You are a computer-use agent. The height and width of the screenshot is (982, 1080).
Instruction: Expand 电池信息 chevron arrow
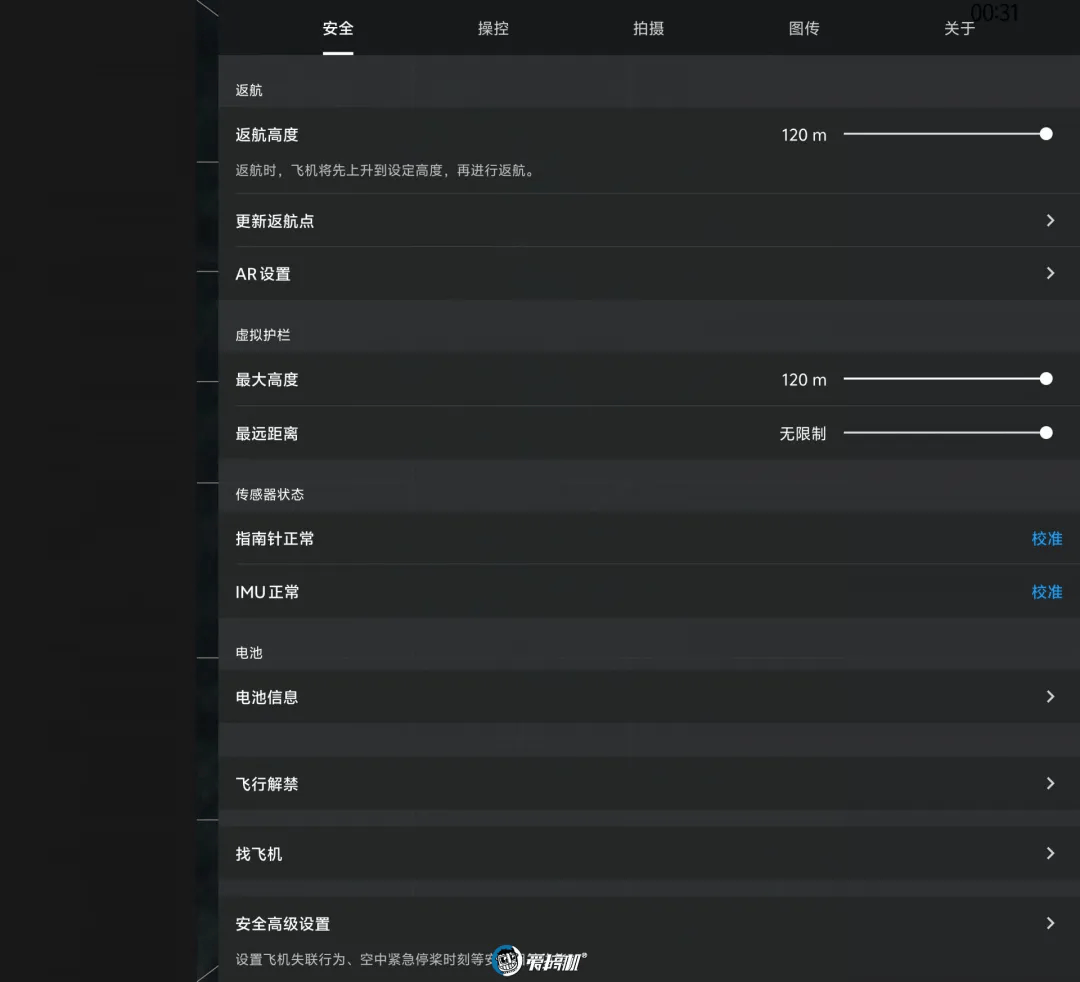[1050, 697]
